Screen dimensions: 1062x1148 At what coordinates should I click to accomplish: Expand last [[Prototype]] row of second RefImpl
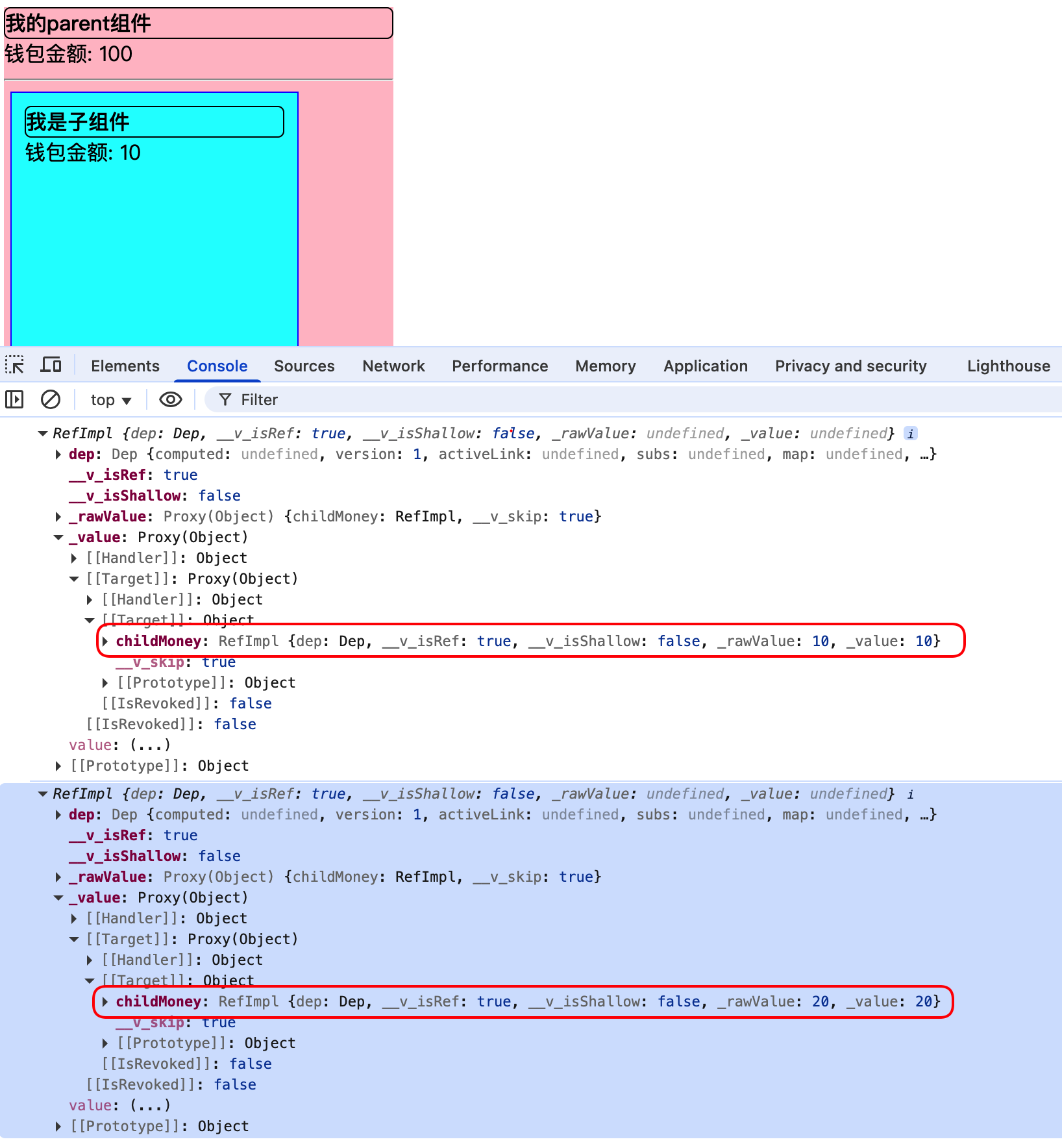tap(58, 1127)
